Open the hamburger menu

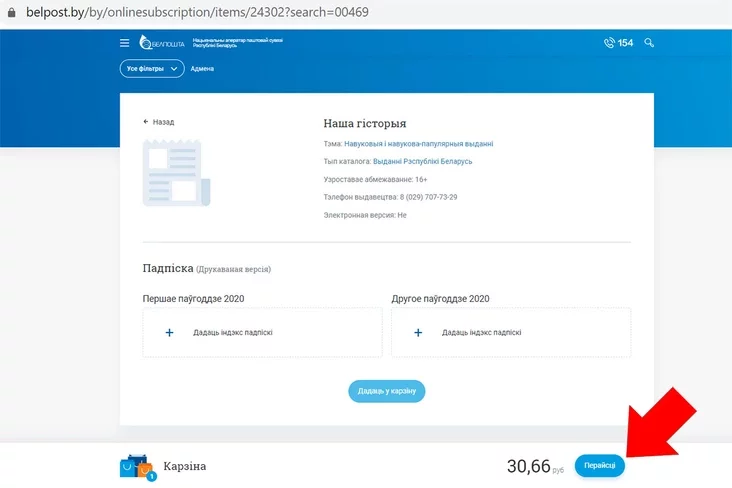pos(125,43)
